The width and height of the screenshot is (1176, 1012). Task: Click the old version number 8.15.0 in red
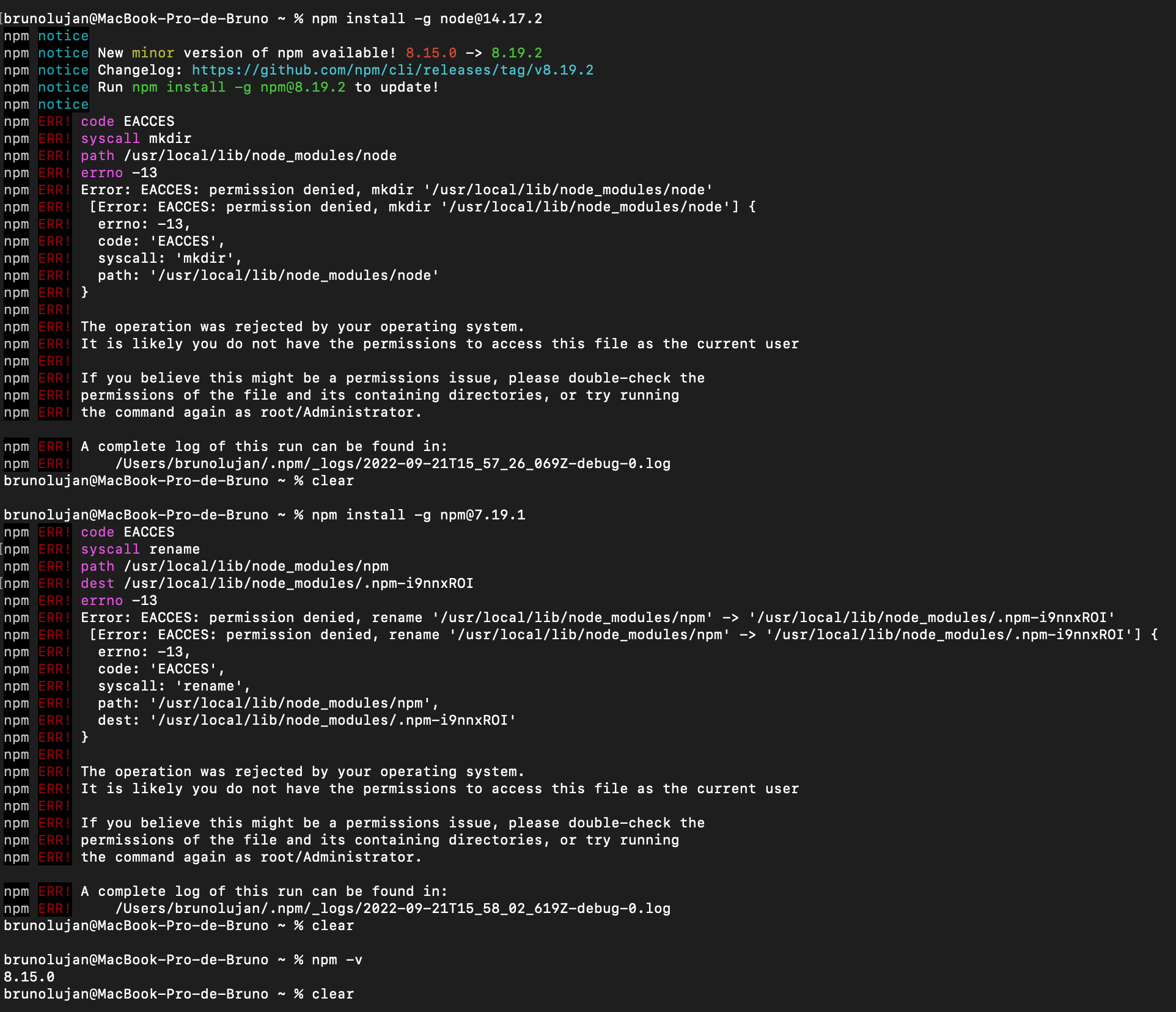point(431,53)
